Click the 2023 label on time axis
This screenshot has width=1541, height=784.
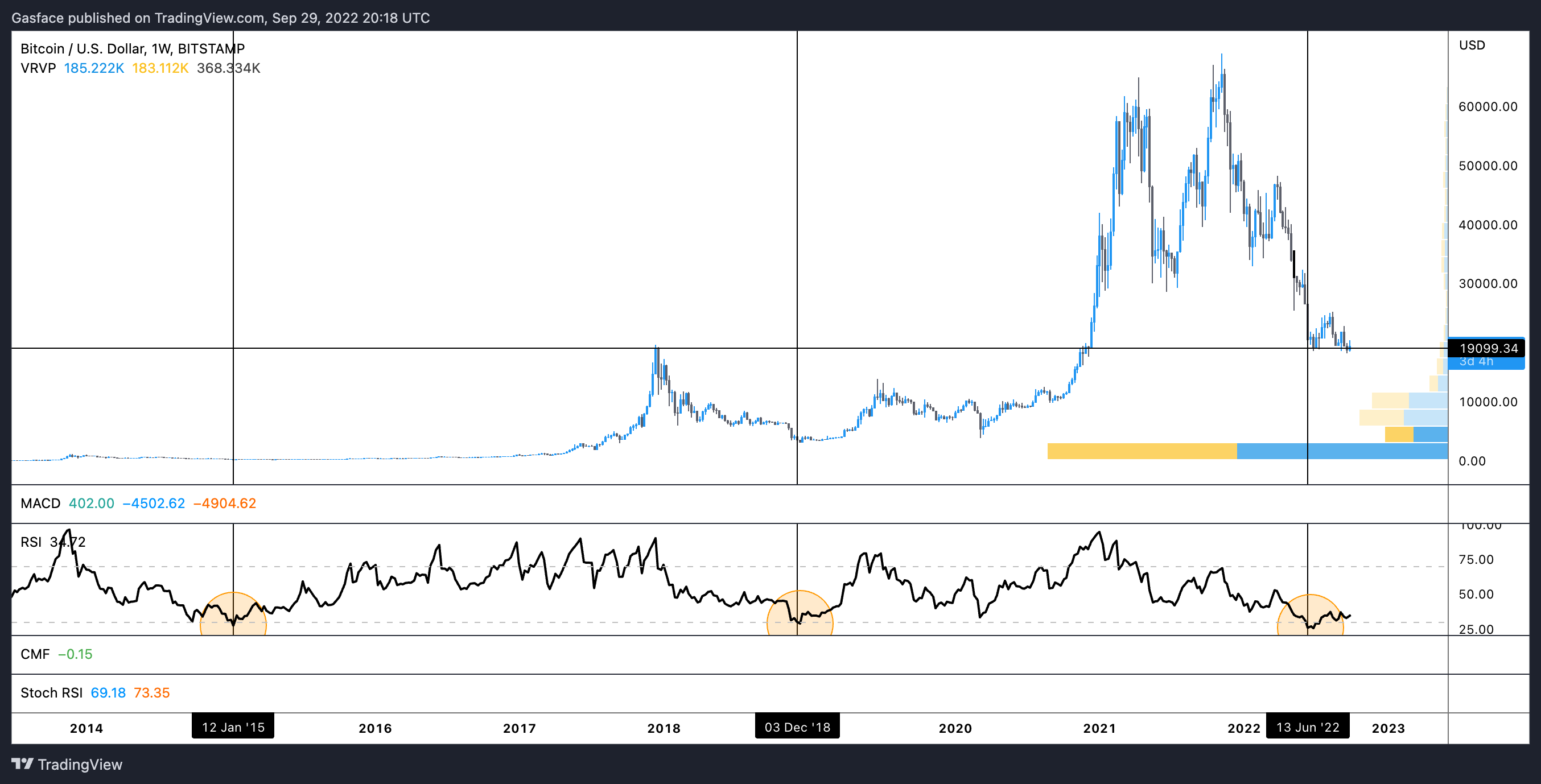point(1388,728)
